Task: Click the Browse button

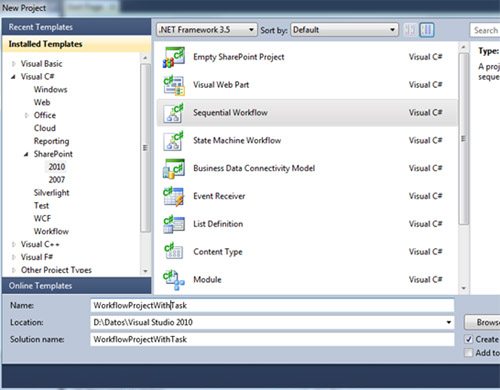Action: coord(482,322)
